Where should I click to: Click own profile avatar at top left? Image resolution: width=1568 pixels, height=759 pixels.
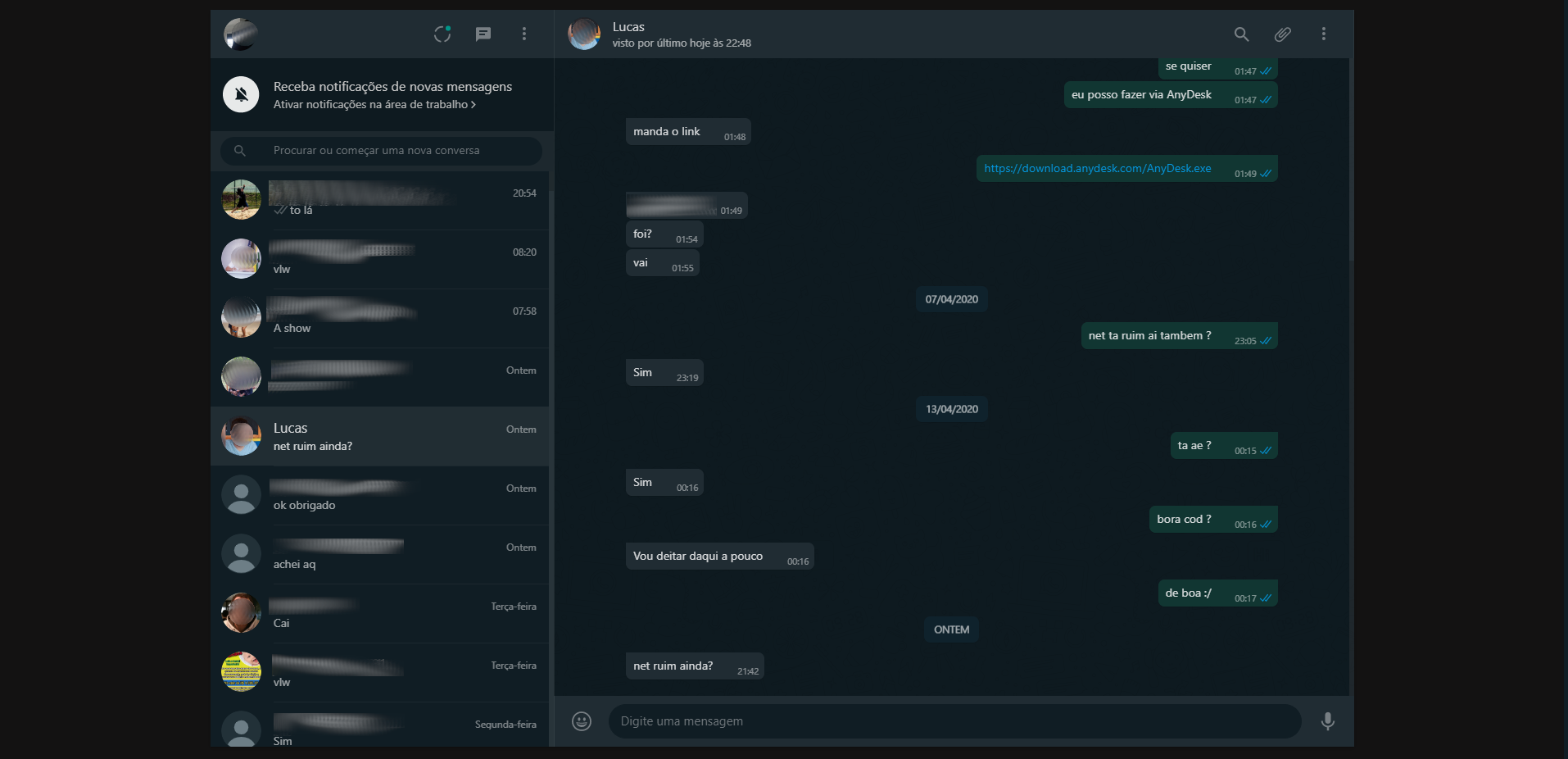241,34
